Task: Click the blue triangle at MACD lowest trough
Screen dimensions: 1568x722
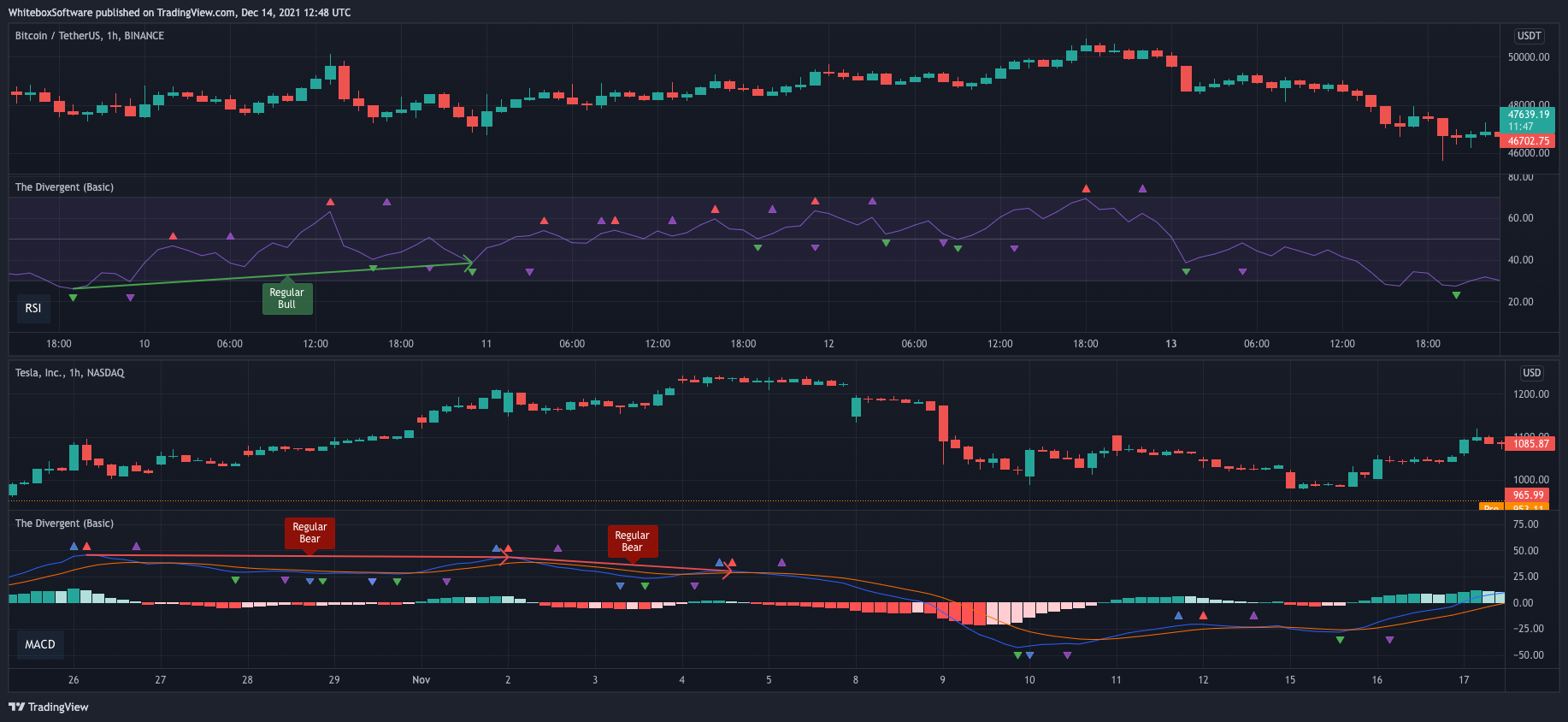Action: (1029, 655)
